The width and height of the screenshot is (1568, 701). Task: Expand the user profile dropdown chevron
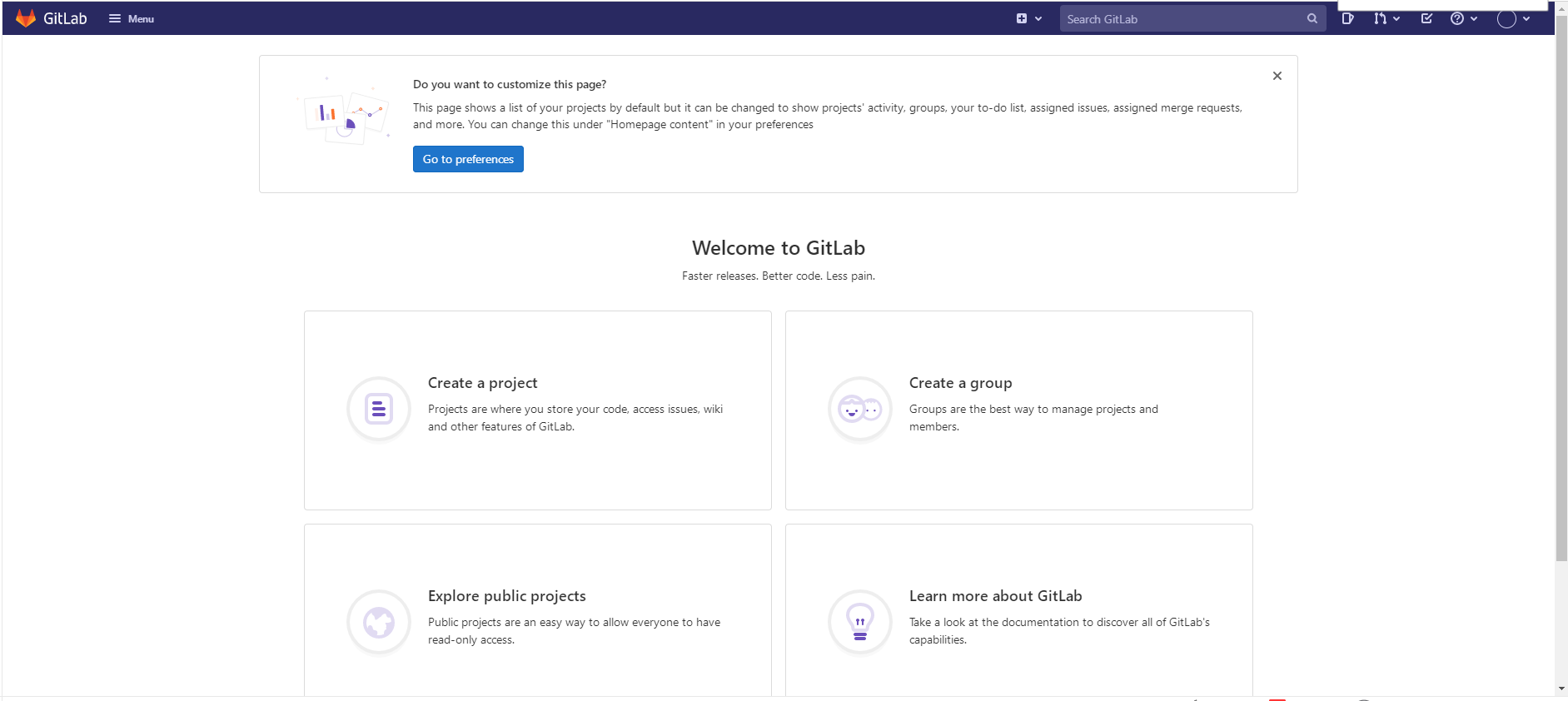pyautogui.click(x=1526, y=18)
